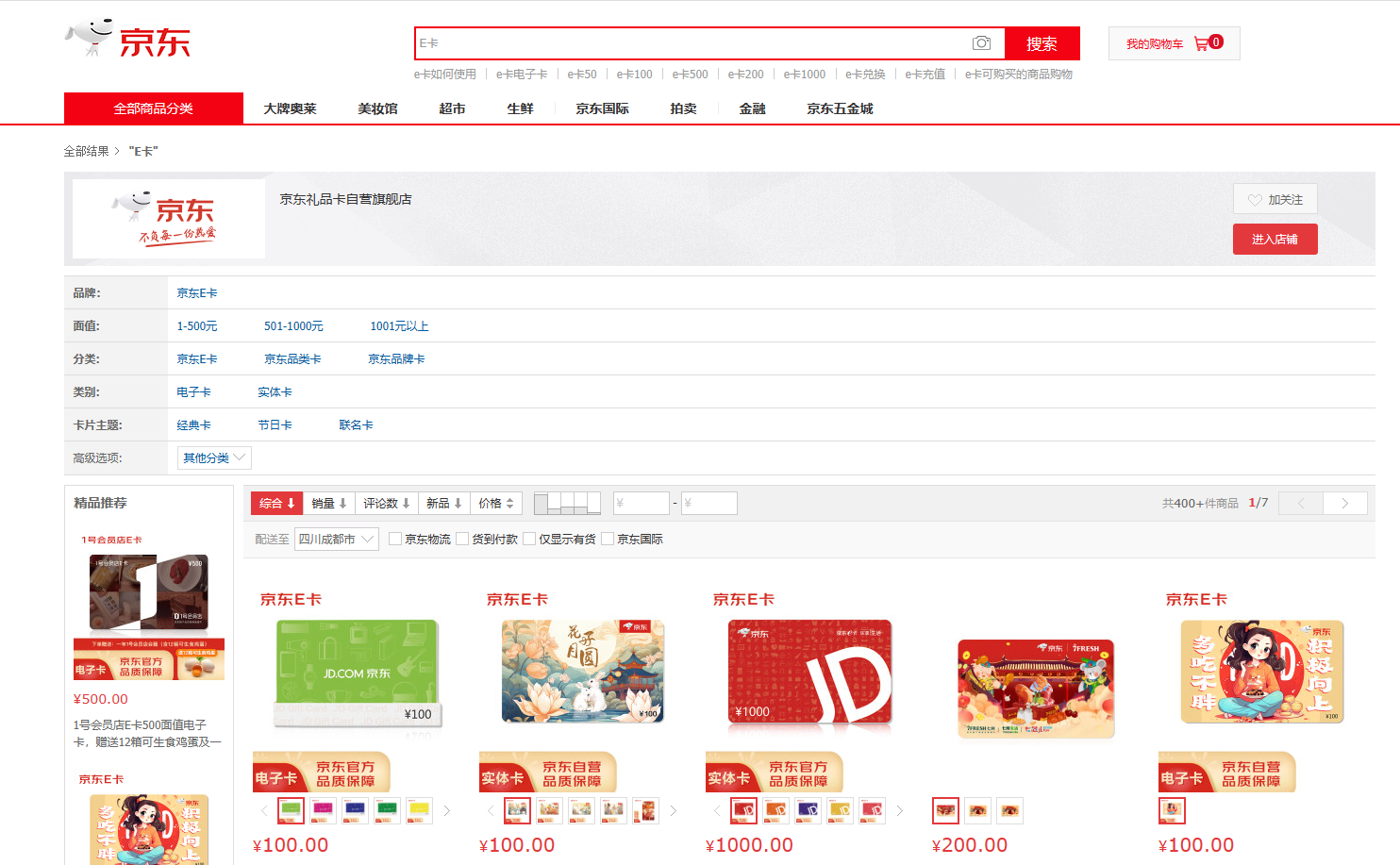This screenshot has height=865, width=1400.
Task: Open the 四川成都市 delivery location dropdown
Action: coord(336,539)
